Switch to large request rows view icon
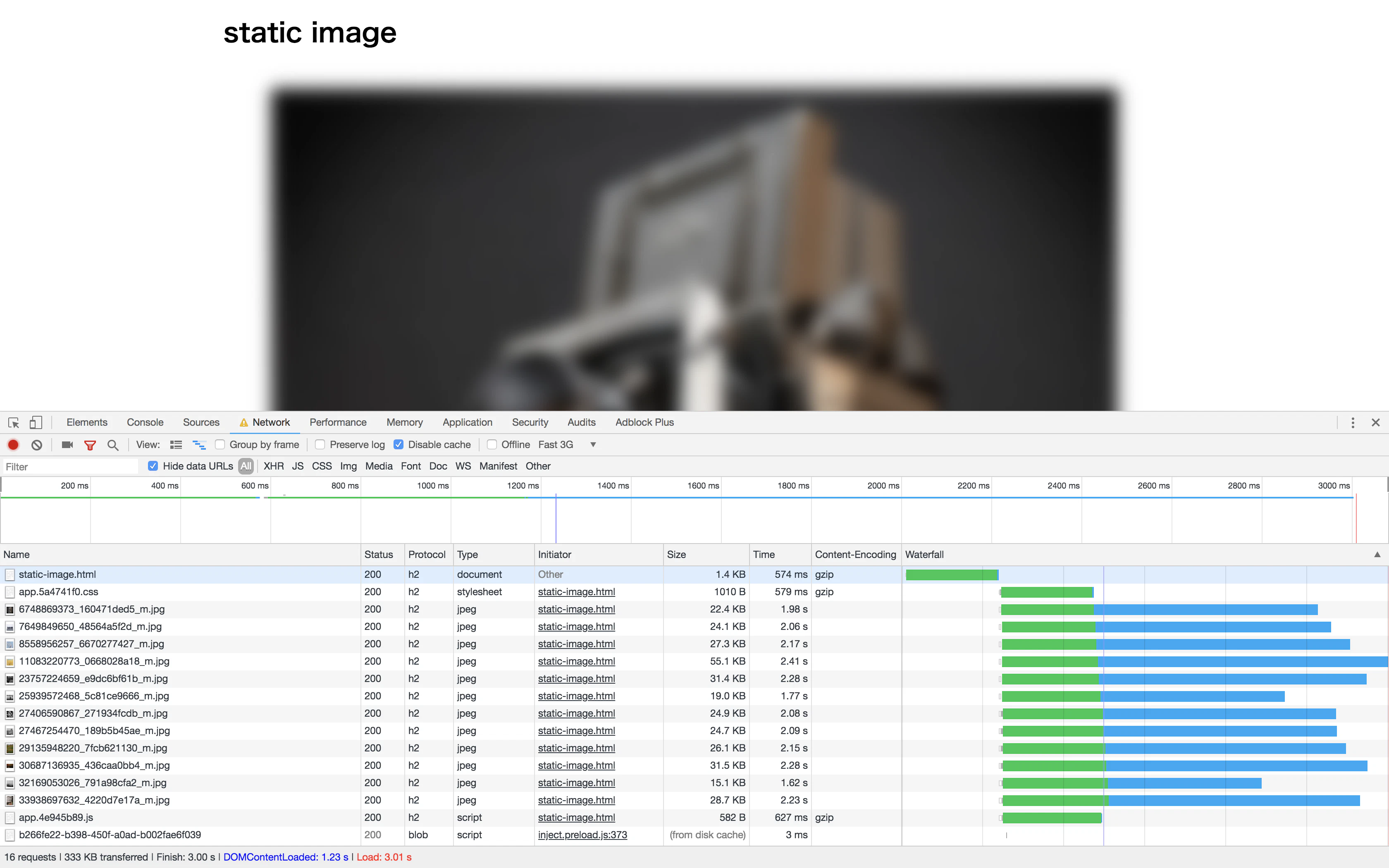Image resolution: width=1389 pixels, height=868 pixels. pyautogui.click(x=176, y=445)
